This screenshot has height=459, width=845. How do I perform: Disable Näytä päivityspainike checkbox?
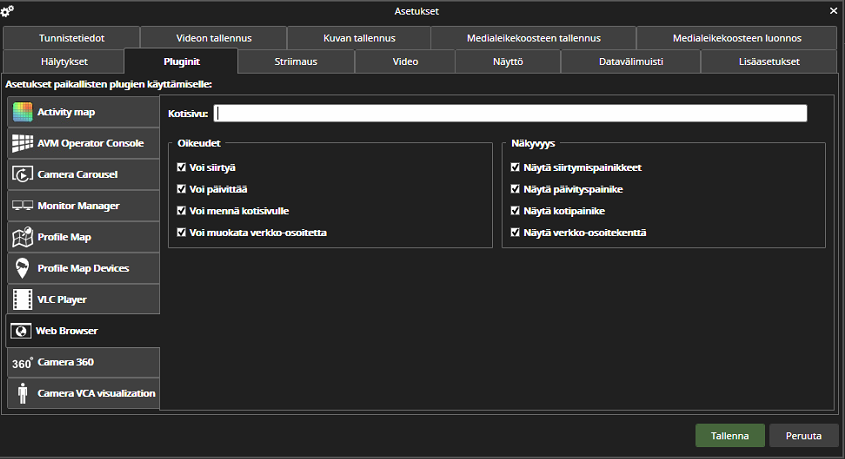515,189
